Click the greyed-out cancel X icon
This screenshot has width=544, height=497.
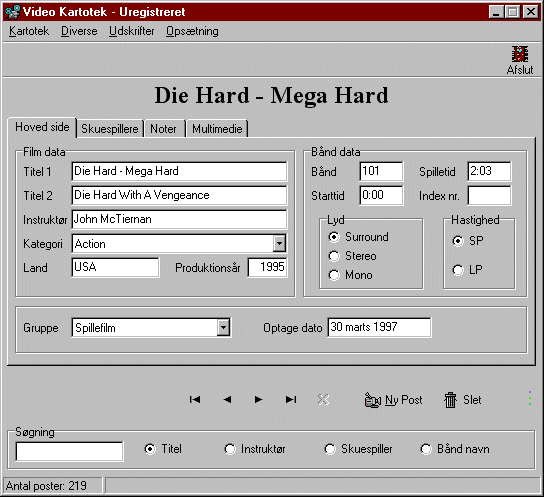(323, 400)
